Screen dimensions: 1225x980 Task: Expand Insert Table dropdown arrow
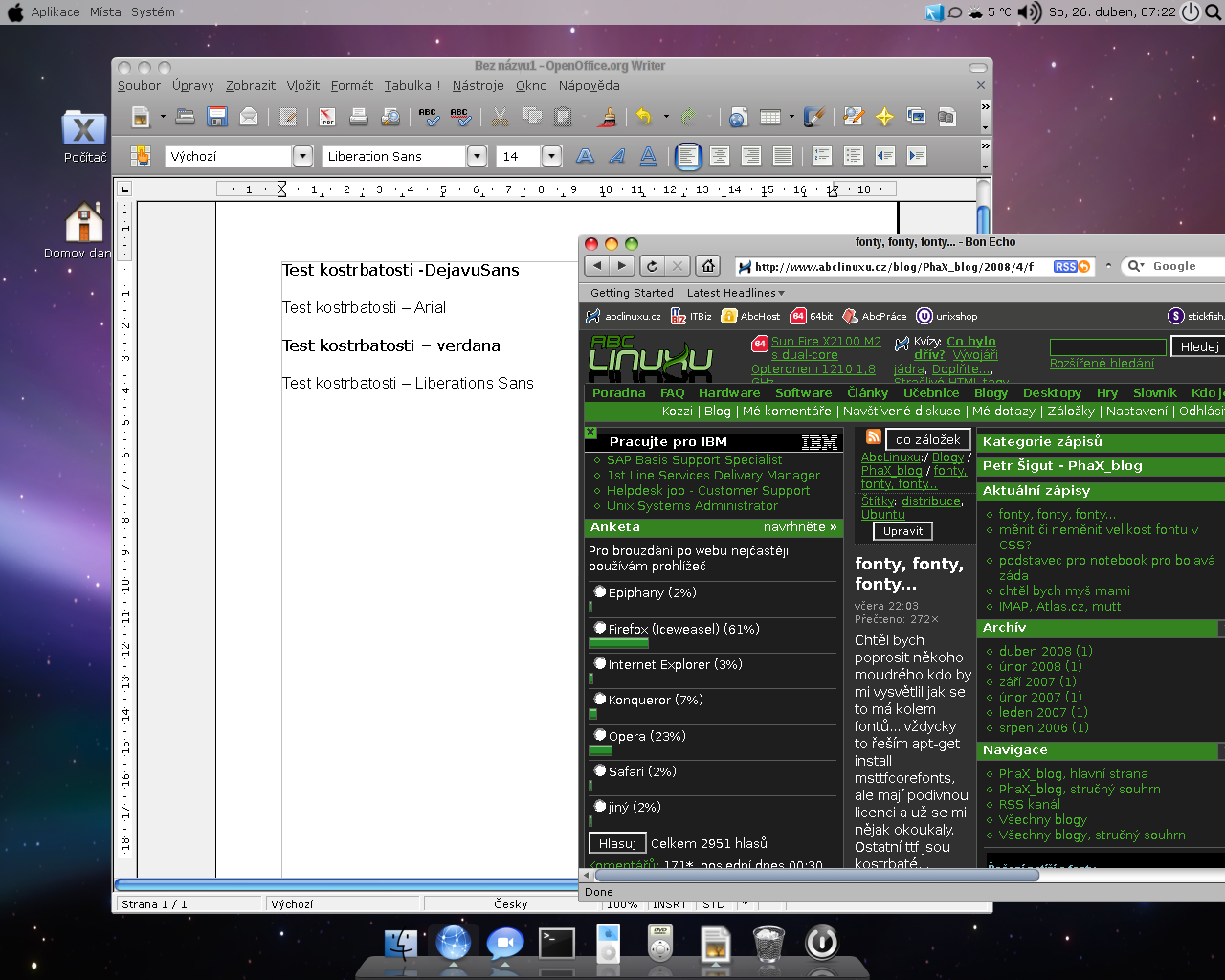[791, 118]
